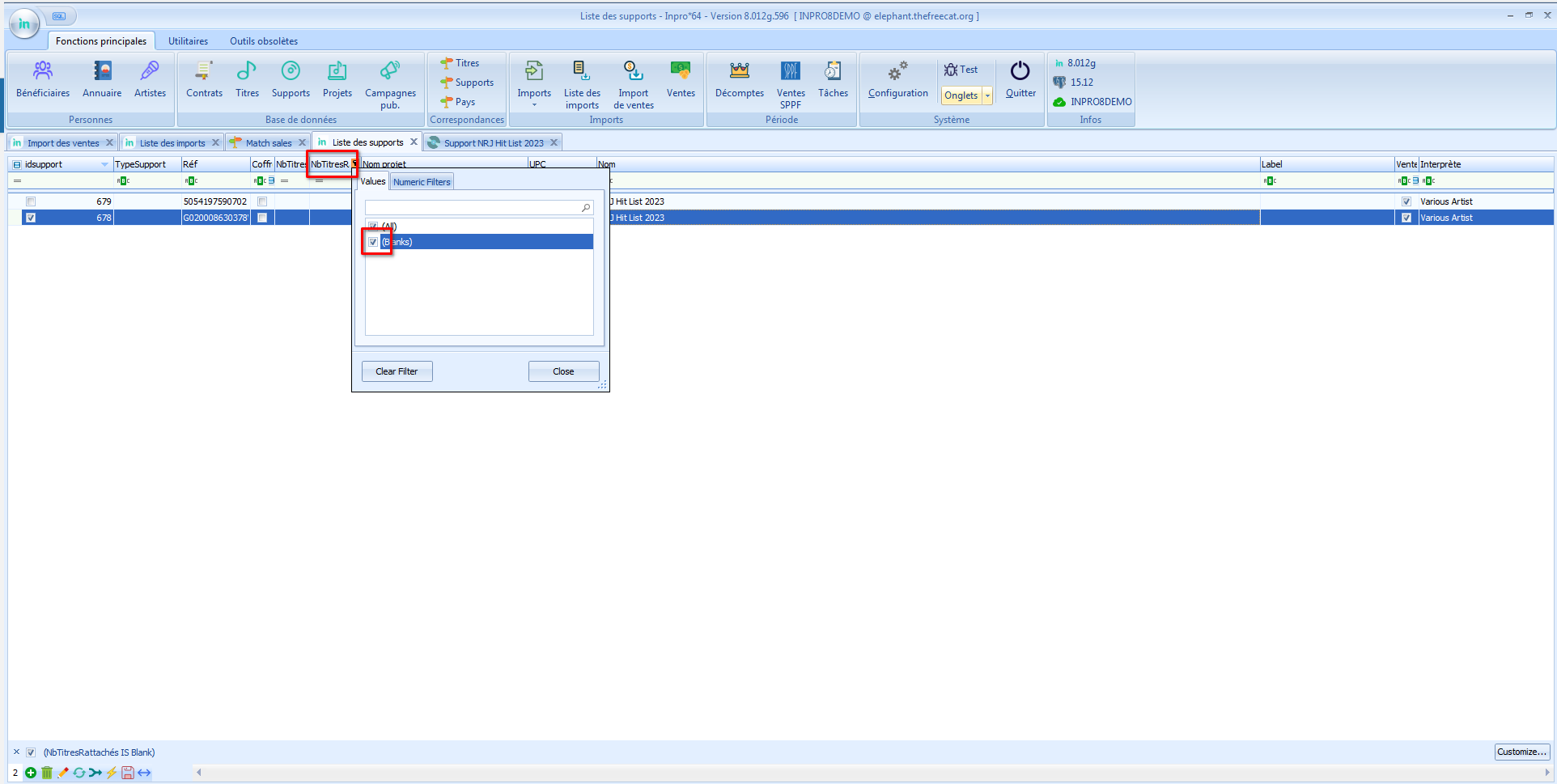This screenshot has height=784, width=1557.
Task: Open the Utilitaires ribbon tab
Action: point(188,41)
